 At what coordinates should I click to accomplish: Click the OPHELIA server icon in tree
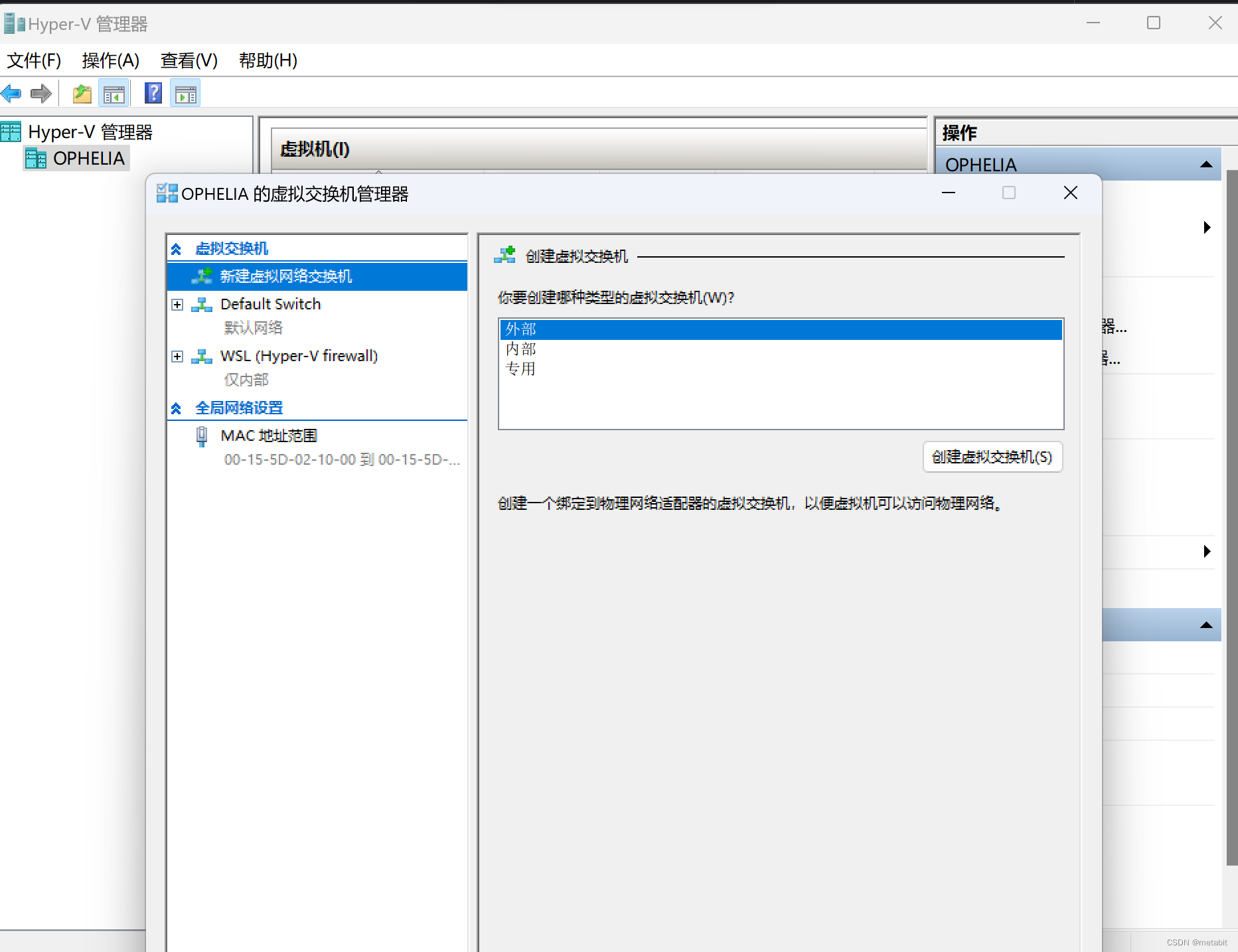(x=36, y=159)
